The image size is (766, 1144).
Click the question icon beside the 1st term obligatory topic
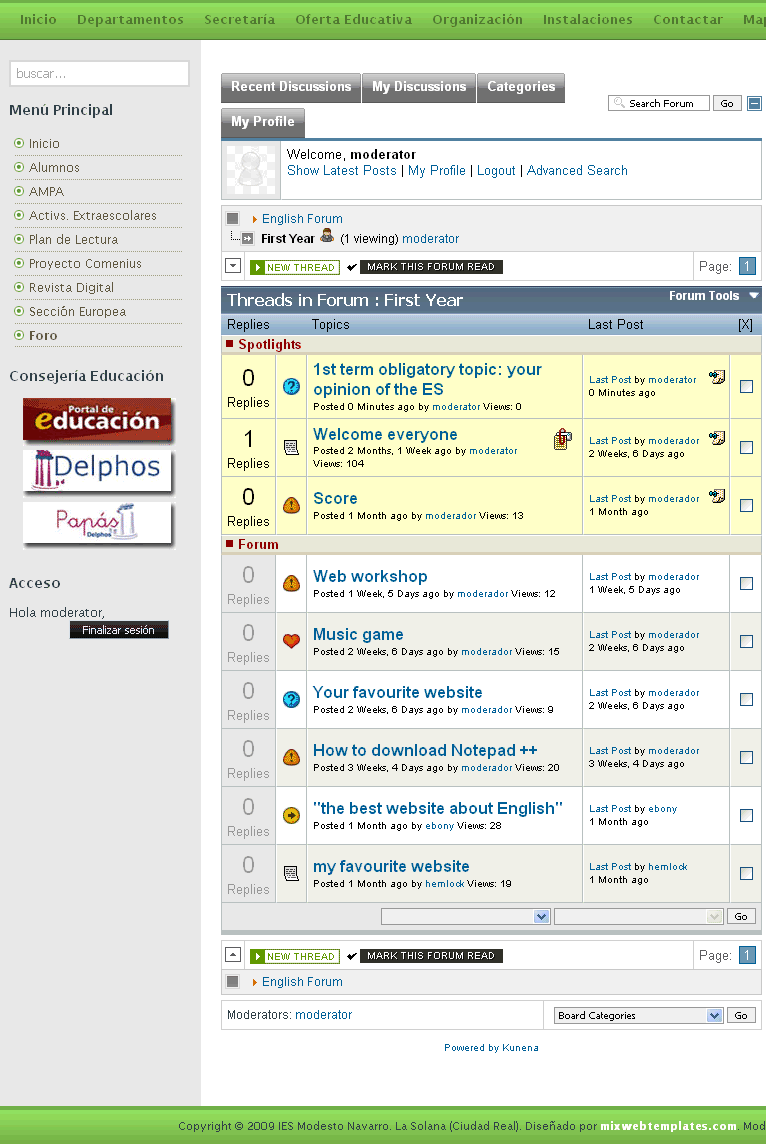291,386
